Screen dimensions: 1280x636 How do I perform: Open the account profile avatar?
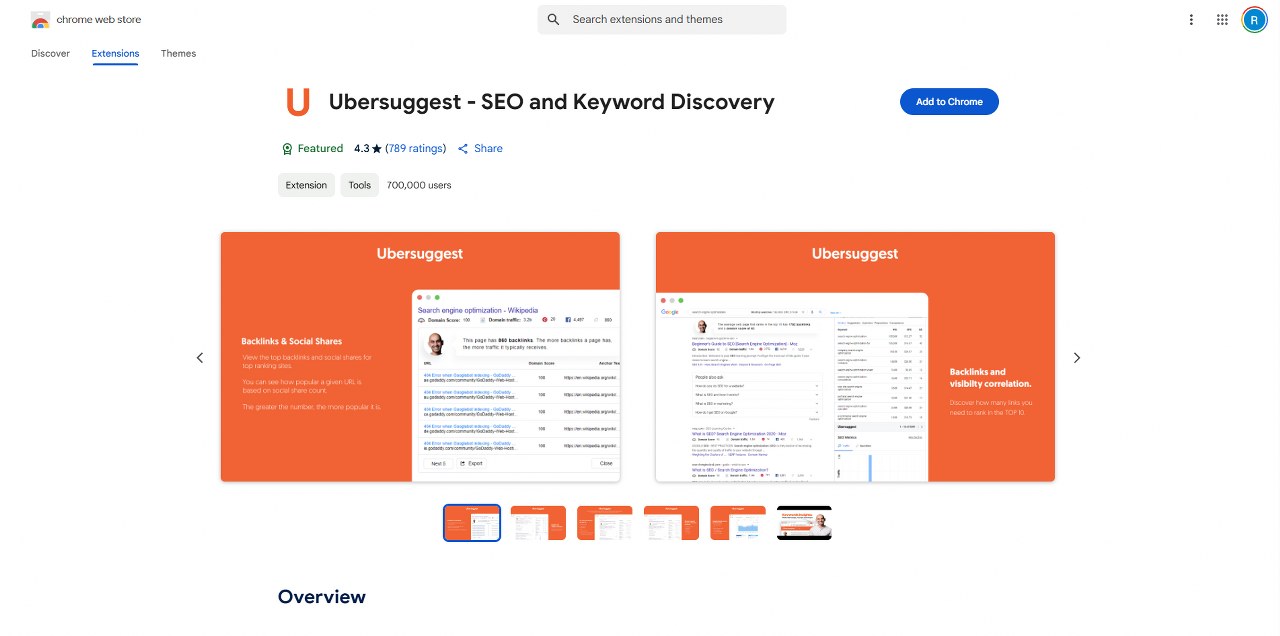1254,20
